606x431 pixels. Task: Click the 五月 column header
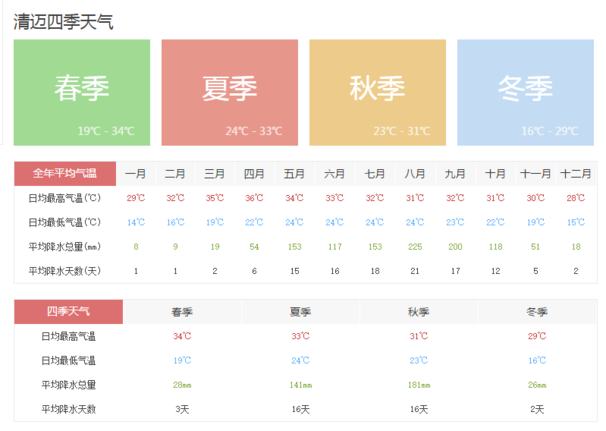[294, 174]
